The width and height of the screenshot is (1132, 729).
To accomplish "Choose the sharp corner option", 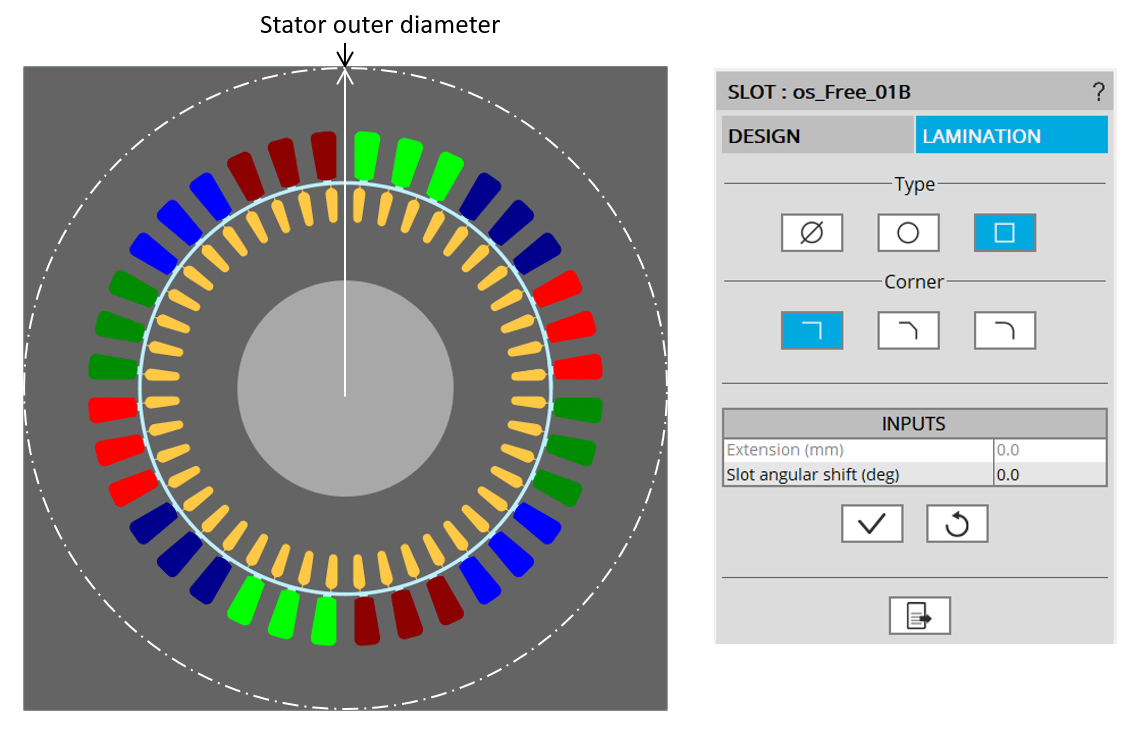I will pyautogui.click(x=812, y=331).
